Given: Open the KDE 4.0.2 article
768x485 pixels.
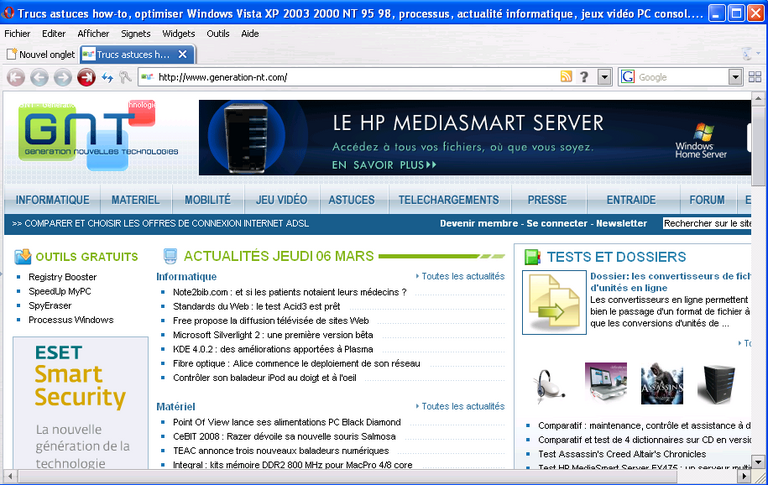Looking at the screenshot, I should click(x=273, y=349).
